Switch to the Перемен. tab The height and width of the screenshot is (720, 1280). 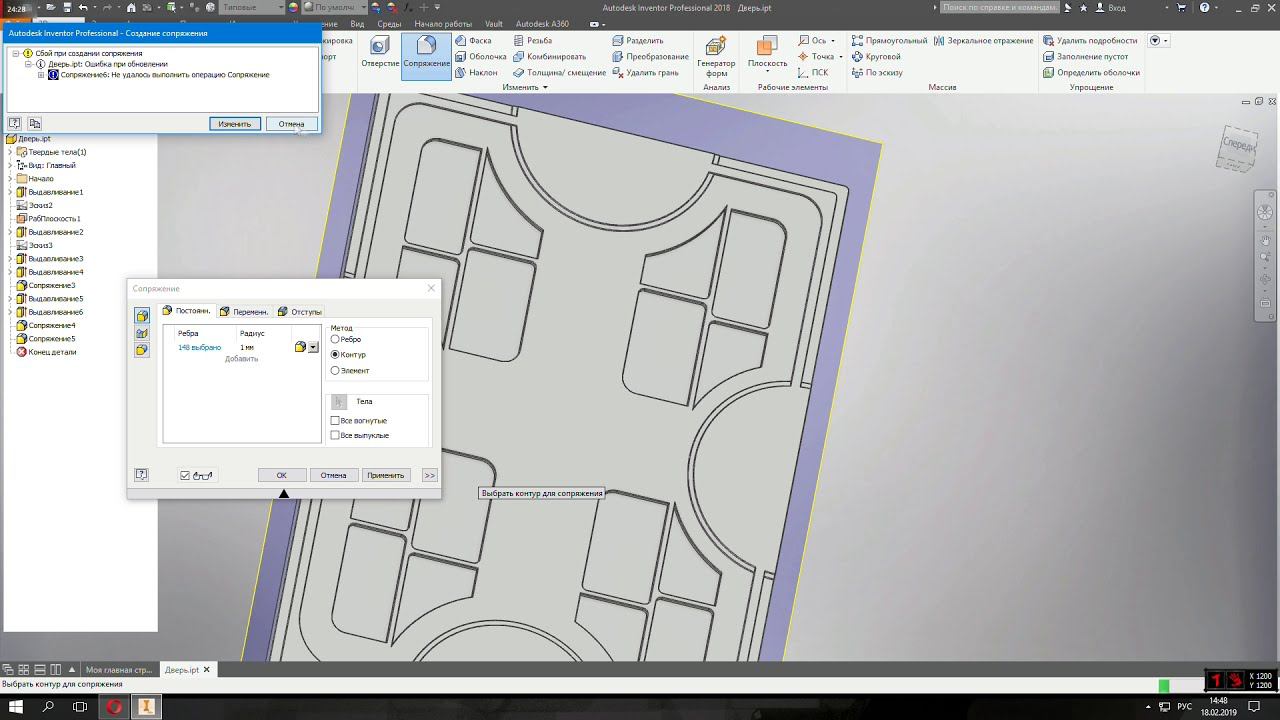(244, 312)
